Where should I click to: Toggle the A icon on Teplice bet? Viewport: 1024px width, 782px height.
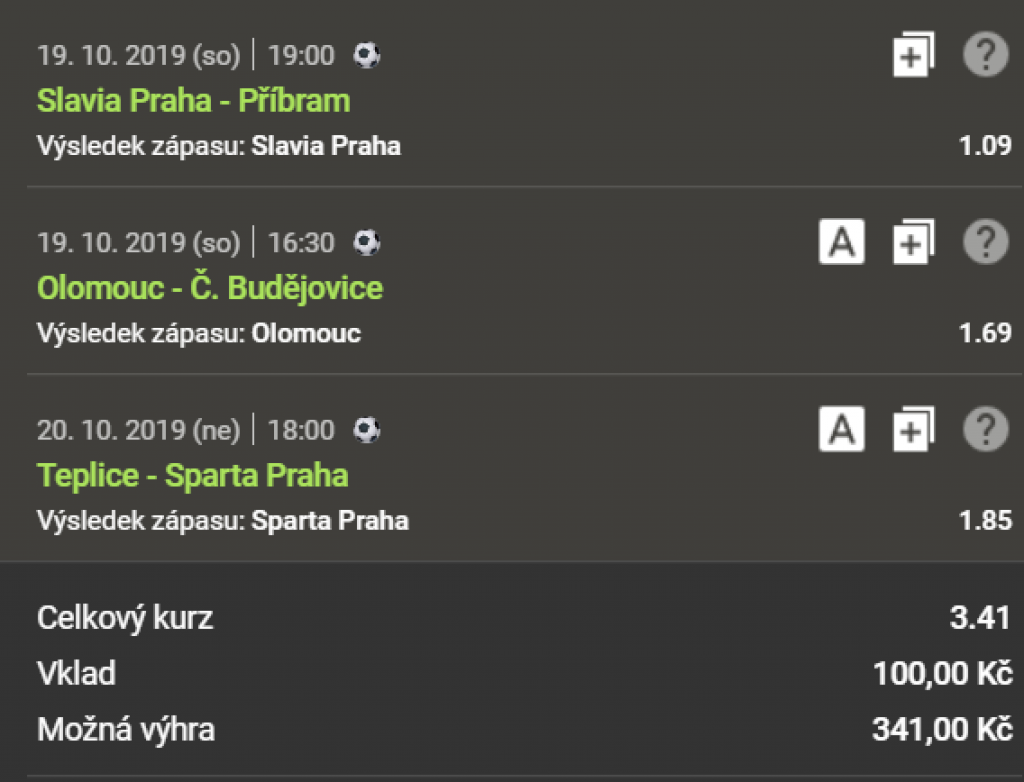click(841, 430)
